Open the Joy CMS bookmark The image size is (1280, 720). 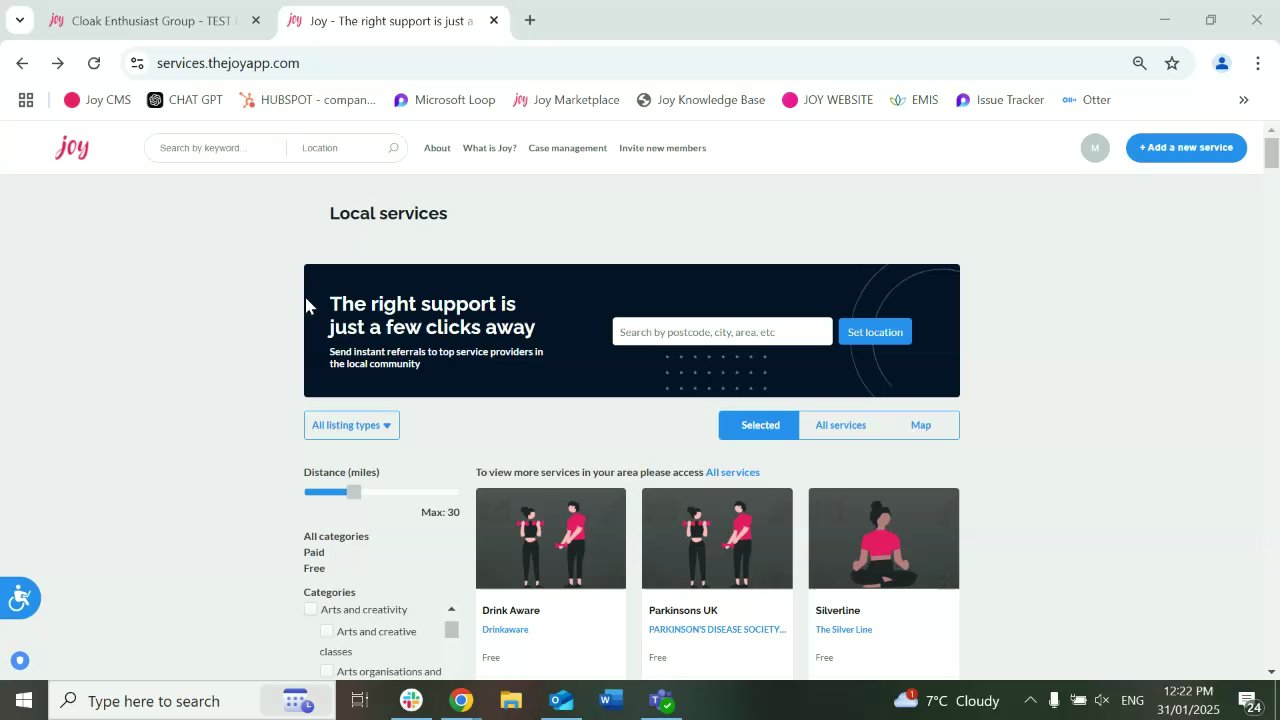pos(97,100)
